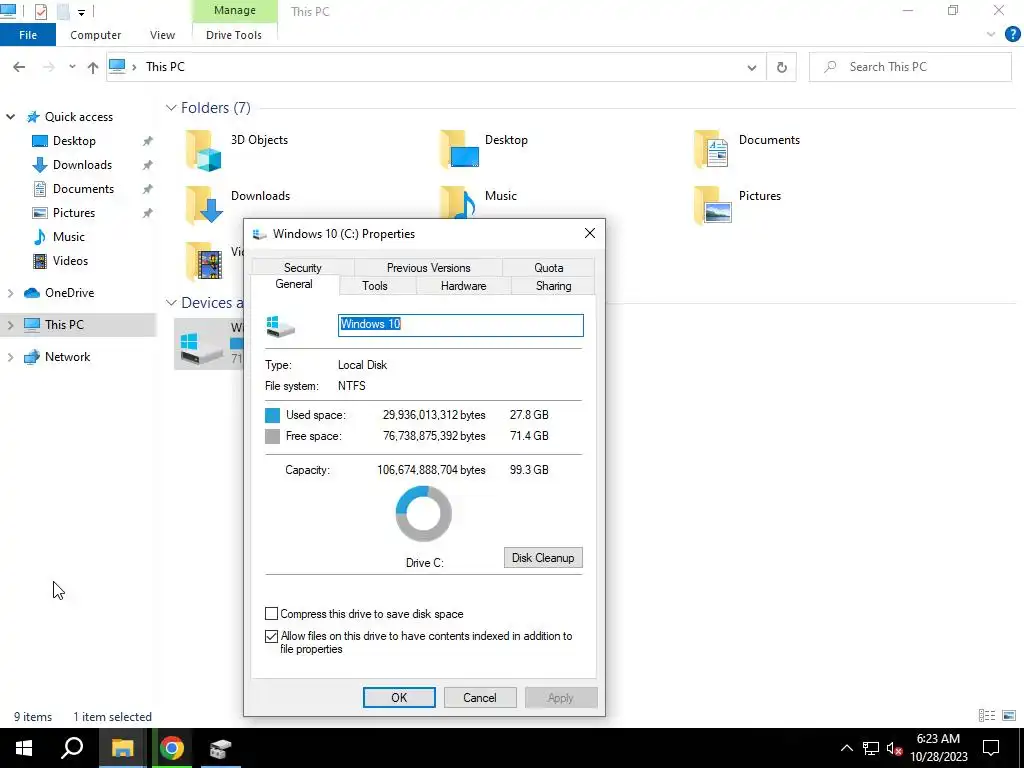This screenshot has height=768, width=1024.
Task: Enable Compress this drive checkbox
Action: (x=271, y=614)
